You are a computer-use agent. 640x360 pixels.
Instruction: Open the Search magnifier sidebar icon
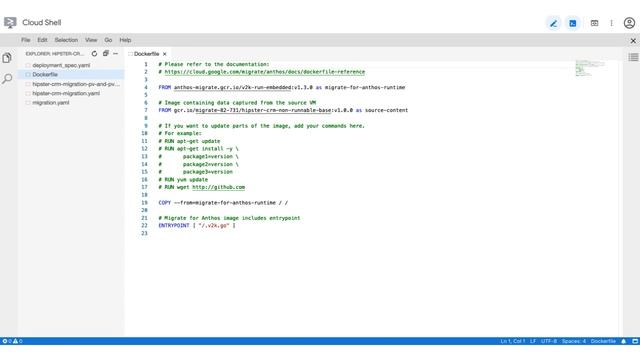(7, 79)
